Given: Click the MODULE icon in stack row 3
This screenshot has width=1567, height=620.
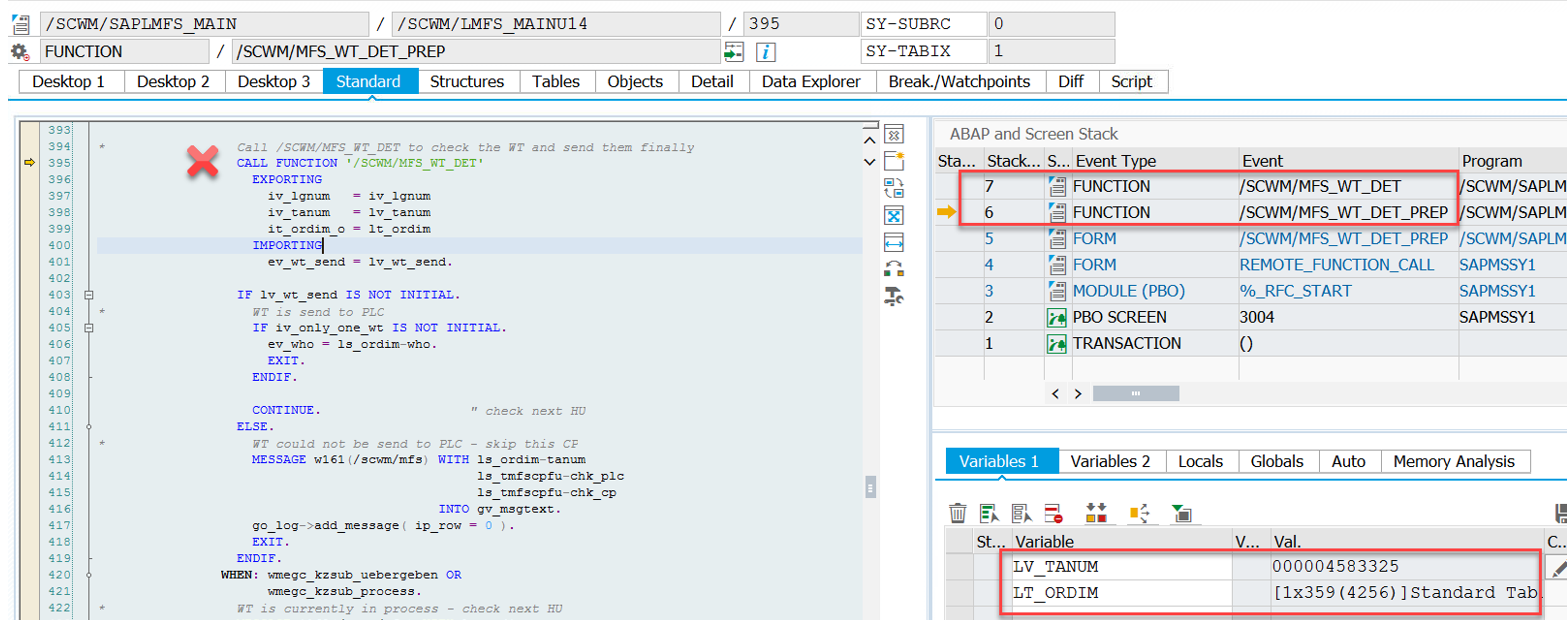Looking at the screenshot, I should click(x=1057, y=291).
